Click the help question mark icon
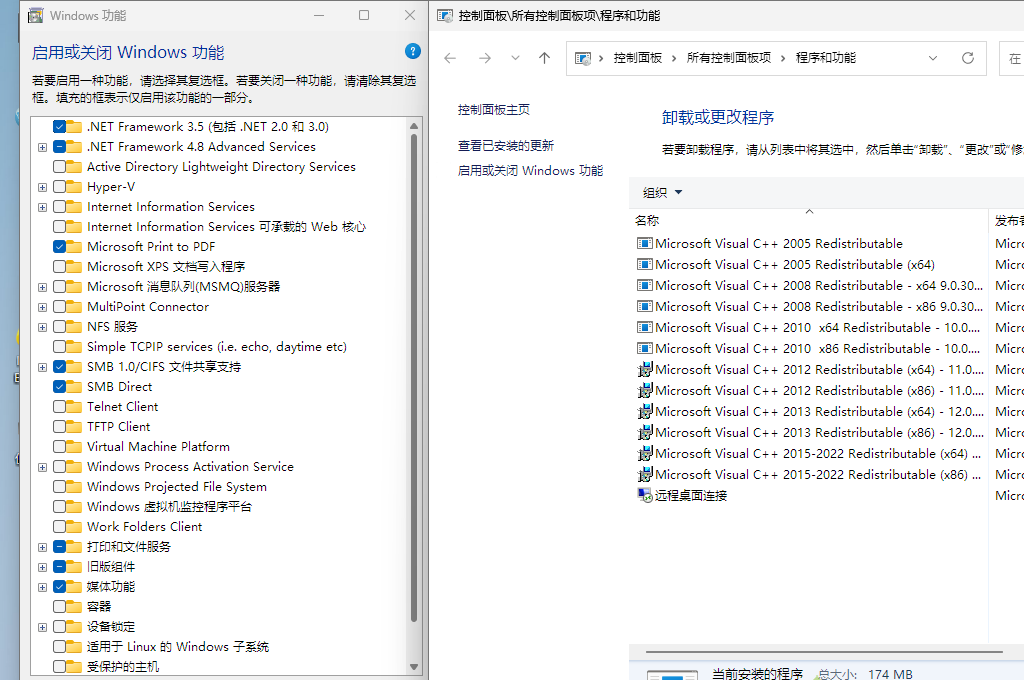Screen dimensions: 1024x680 (x=412, y=51)
